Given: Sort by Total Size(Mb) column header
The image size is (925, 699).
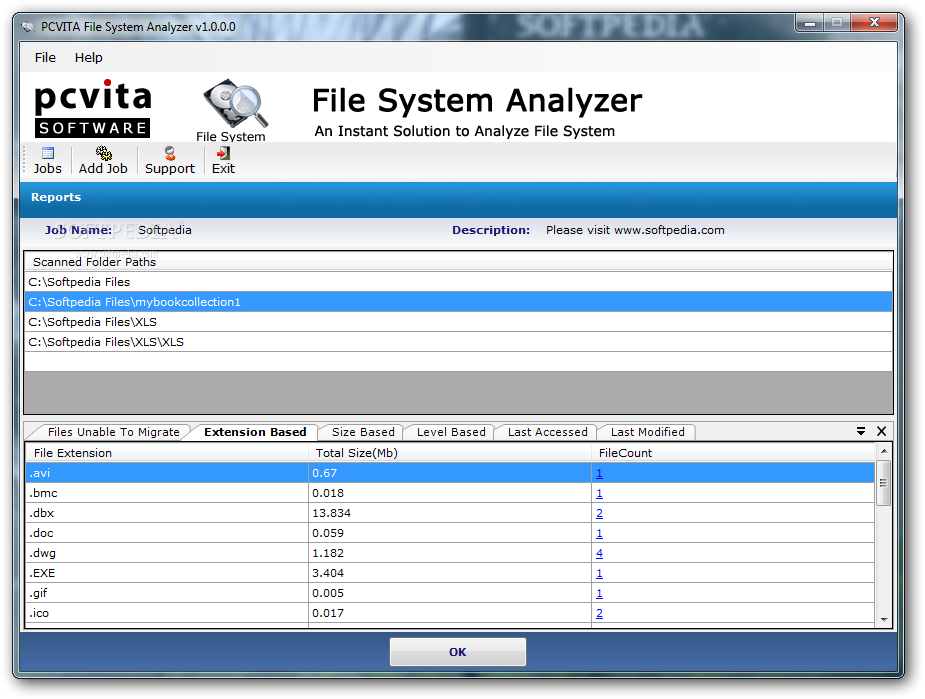Looking at the screenshot, I should 450,453.
